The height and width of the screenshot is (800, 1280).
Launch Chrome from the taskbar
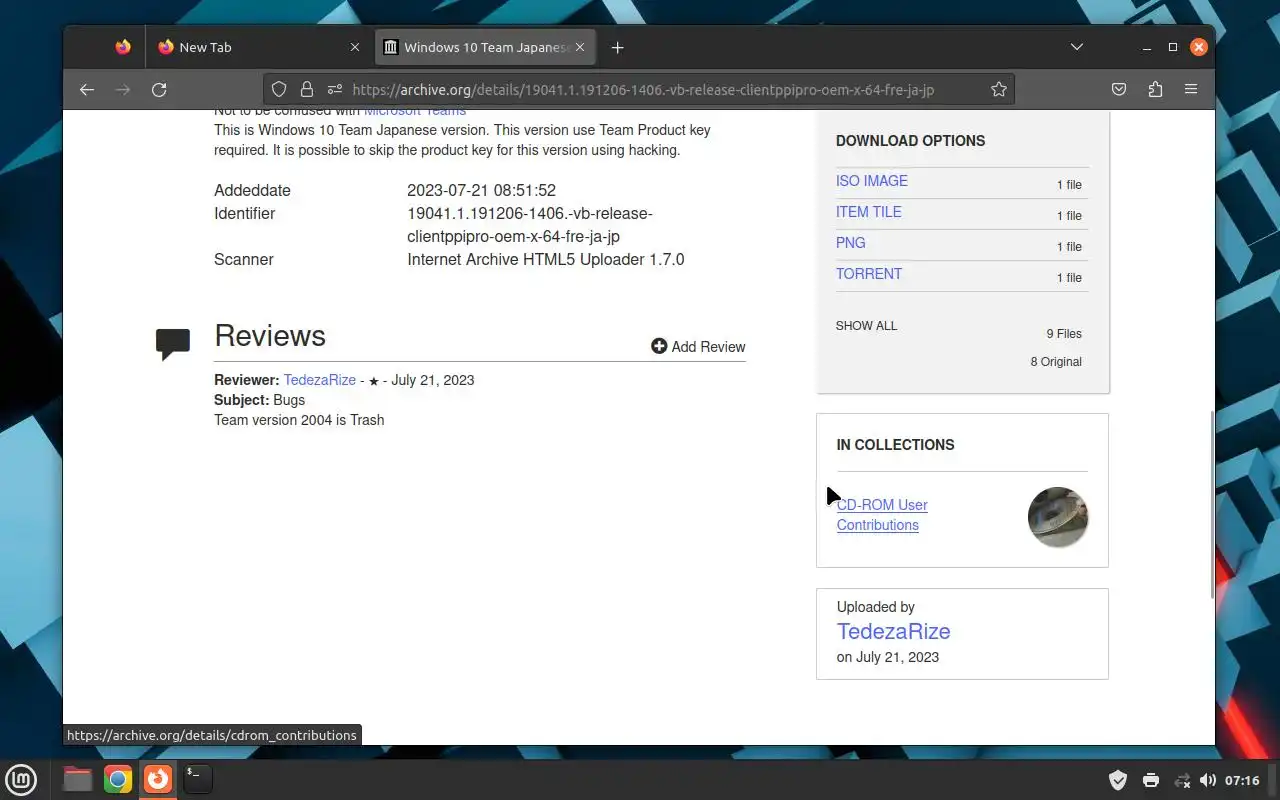(x=118, y=779)
